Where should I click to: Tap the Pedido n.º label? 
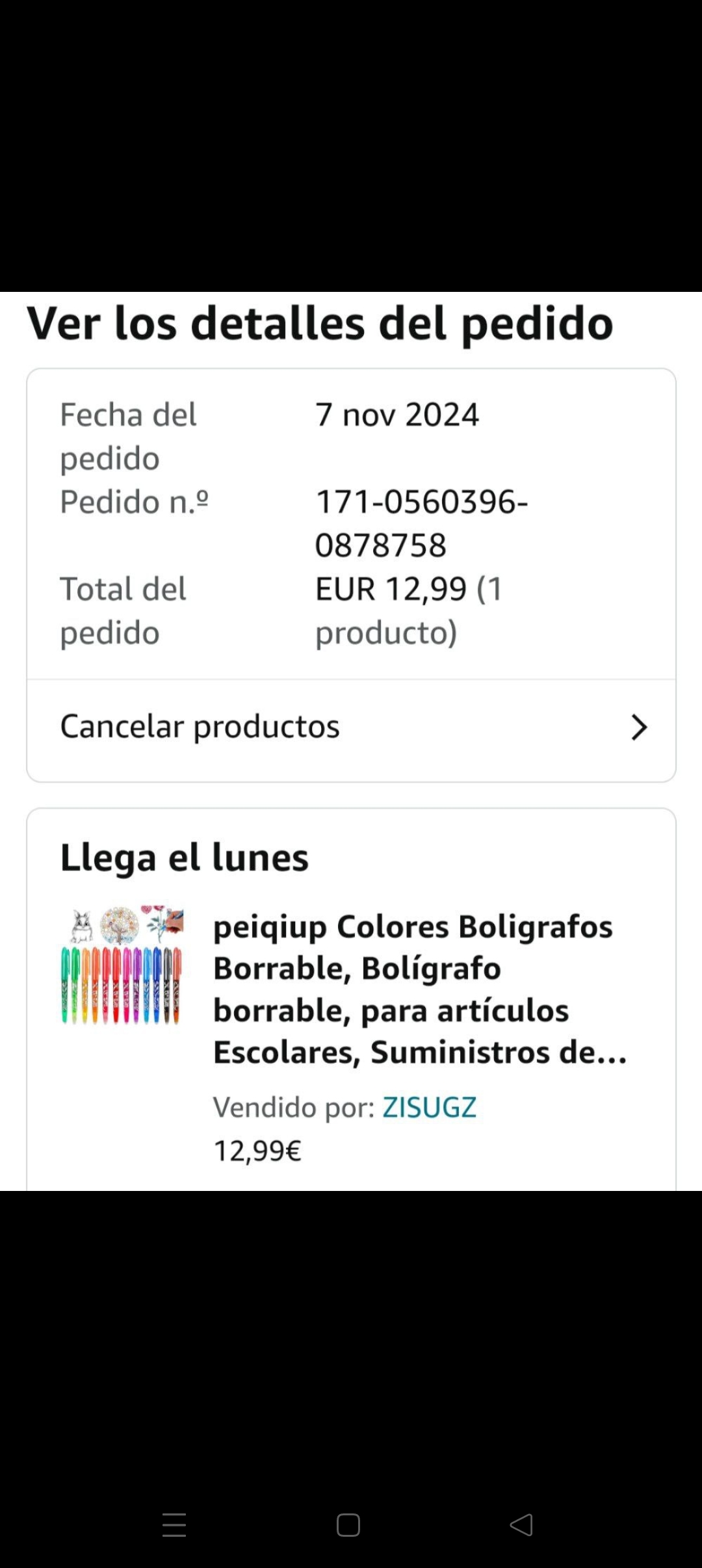135,502
